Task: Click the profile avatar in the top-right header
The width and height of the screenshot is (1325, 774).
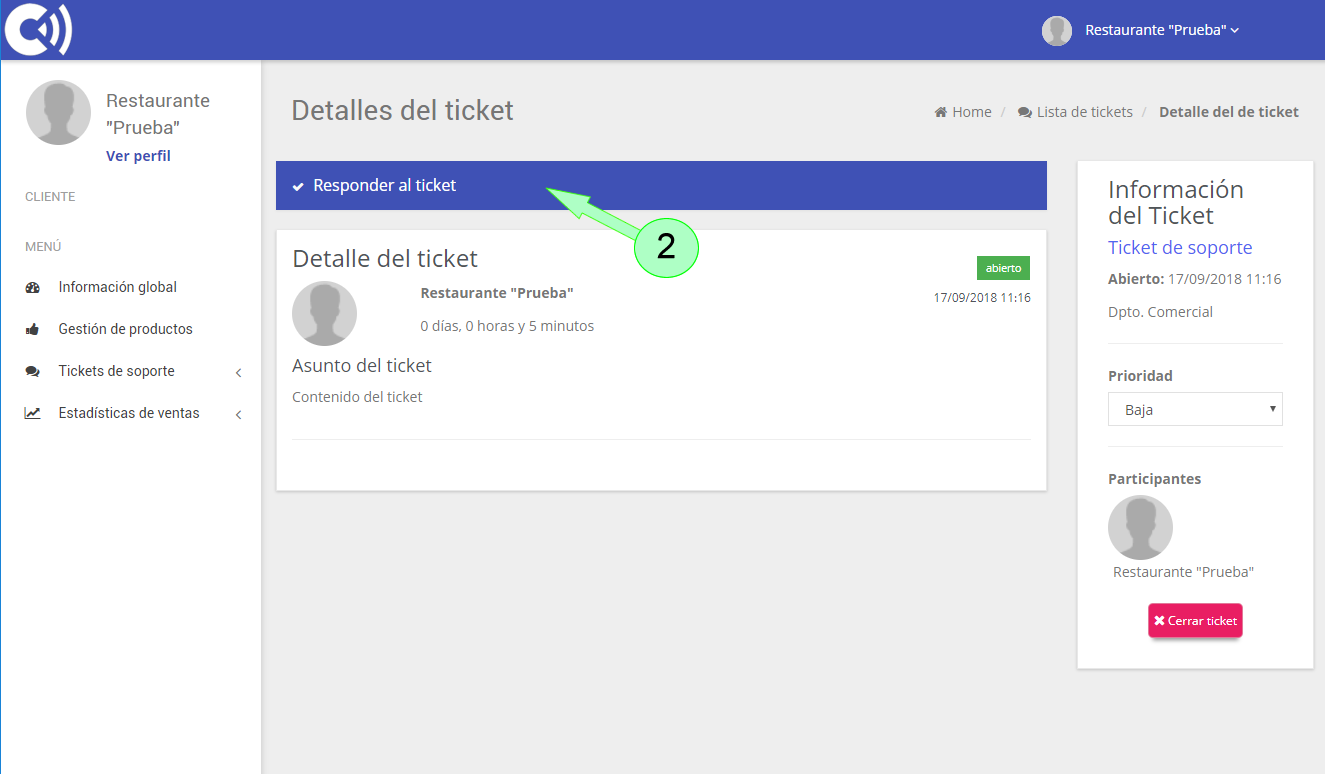Action: tap(1056, 30)
